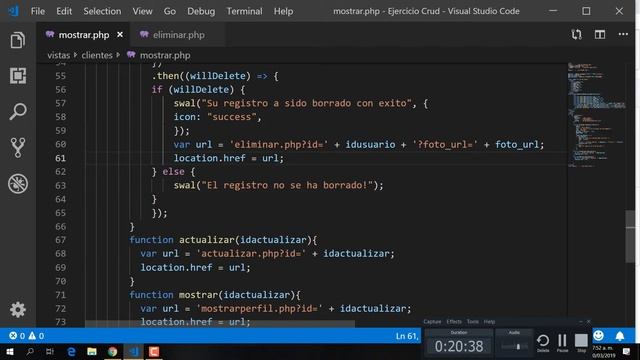The height and width of the screenshot is (360, 640).
Task: Click the vistas breadcrumb folder
Action: pyautogui.click(x=58, y=55)
